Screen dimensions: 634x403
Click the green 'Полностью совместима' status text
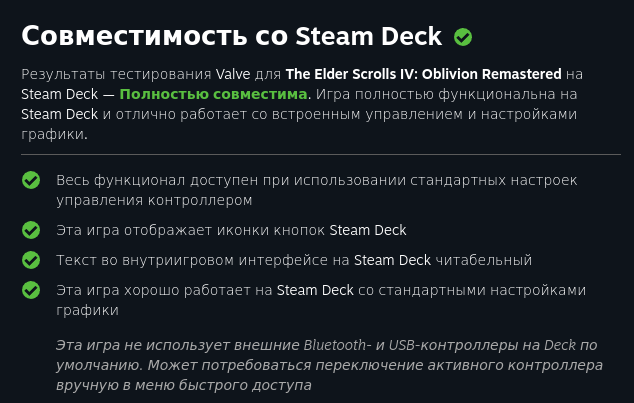pyautogui.click(x=213, y=94)
